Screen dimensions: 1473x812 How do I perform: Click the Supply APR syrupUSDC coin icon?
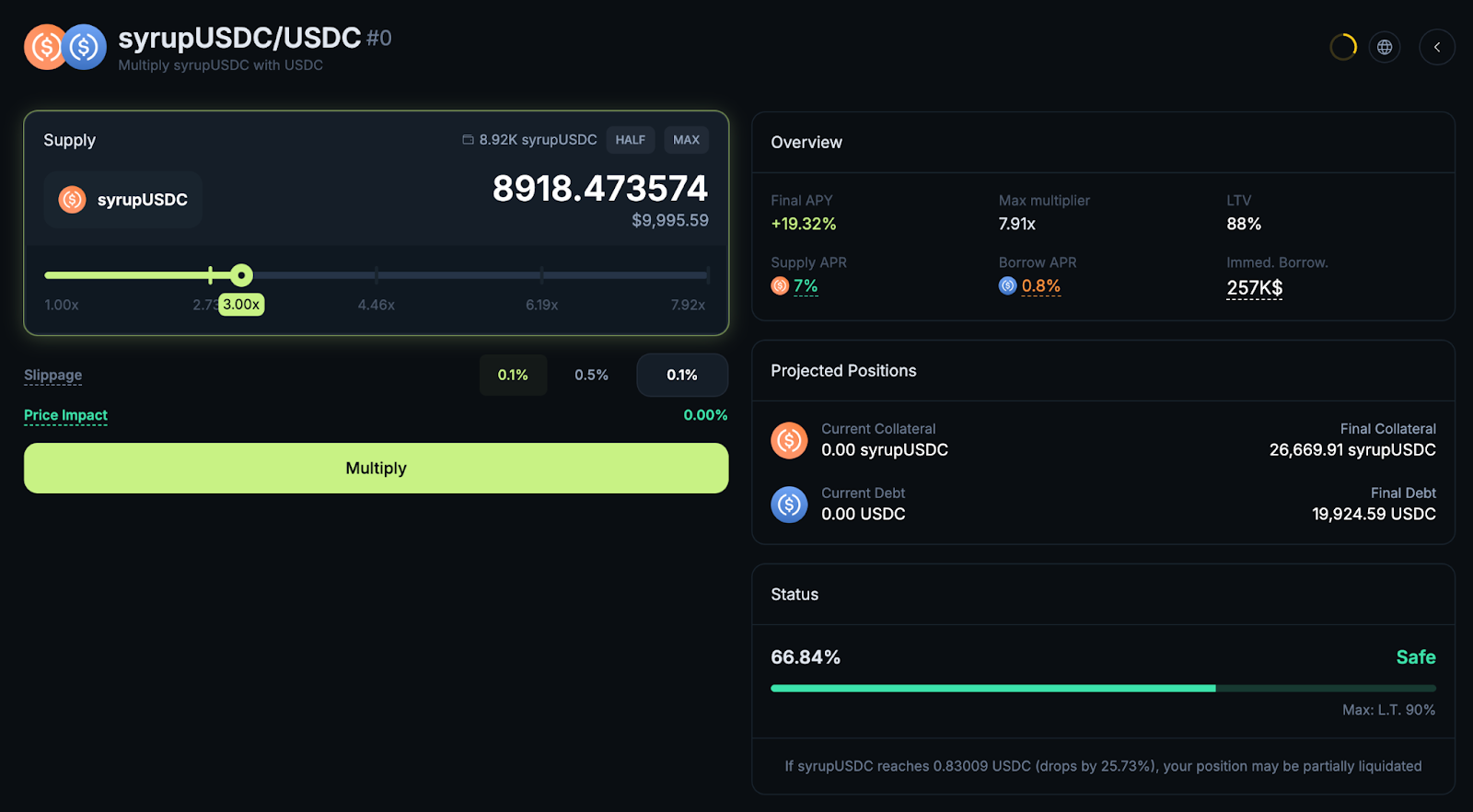click(x=780, y=286)
